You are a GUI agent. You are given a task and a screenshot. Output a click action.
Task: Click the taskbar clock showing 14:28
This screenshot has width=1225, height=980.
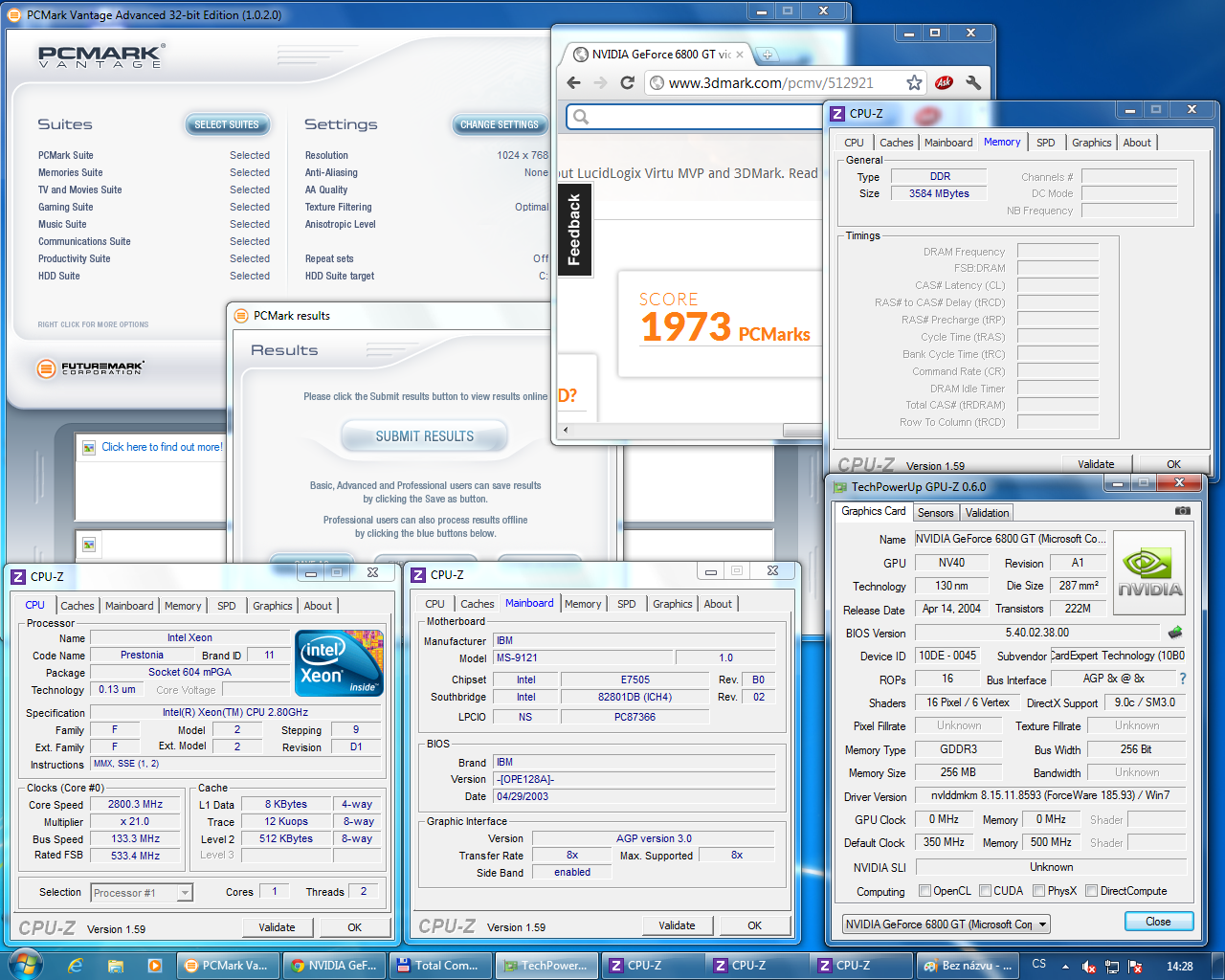(x=1180, y=967)
